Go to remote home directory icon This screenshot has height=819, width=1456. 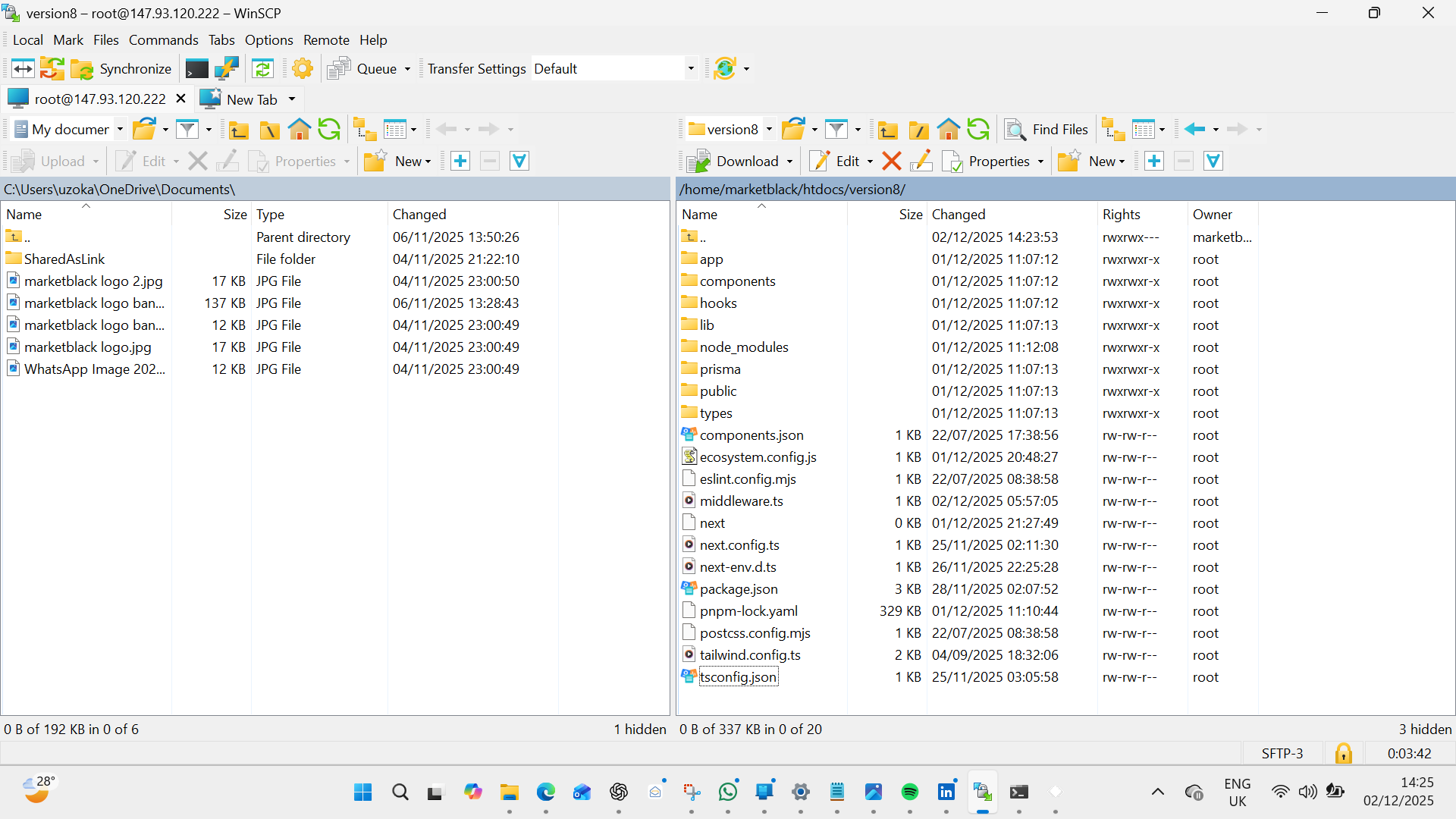point(948,130)
